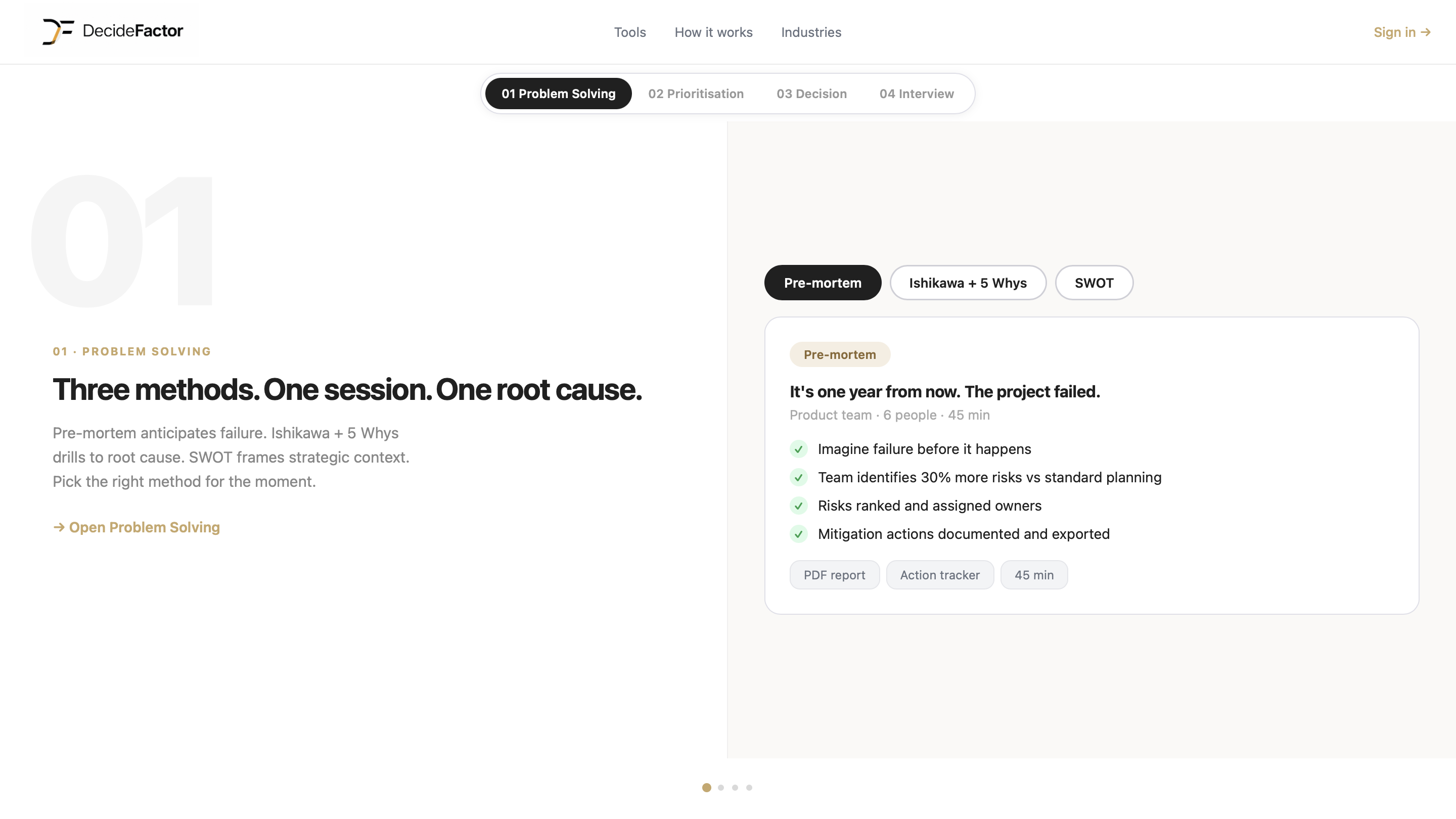The height and width of the screenshot is (819, 1456).
Task: Select the Pre-mortem method pill
Action: tap(823, 283)
